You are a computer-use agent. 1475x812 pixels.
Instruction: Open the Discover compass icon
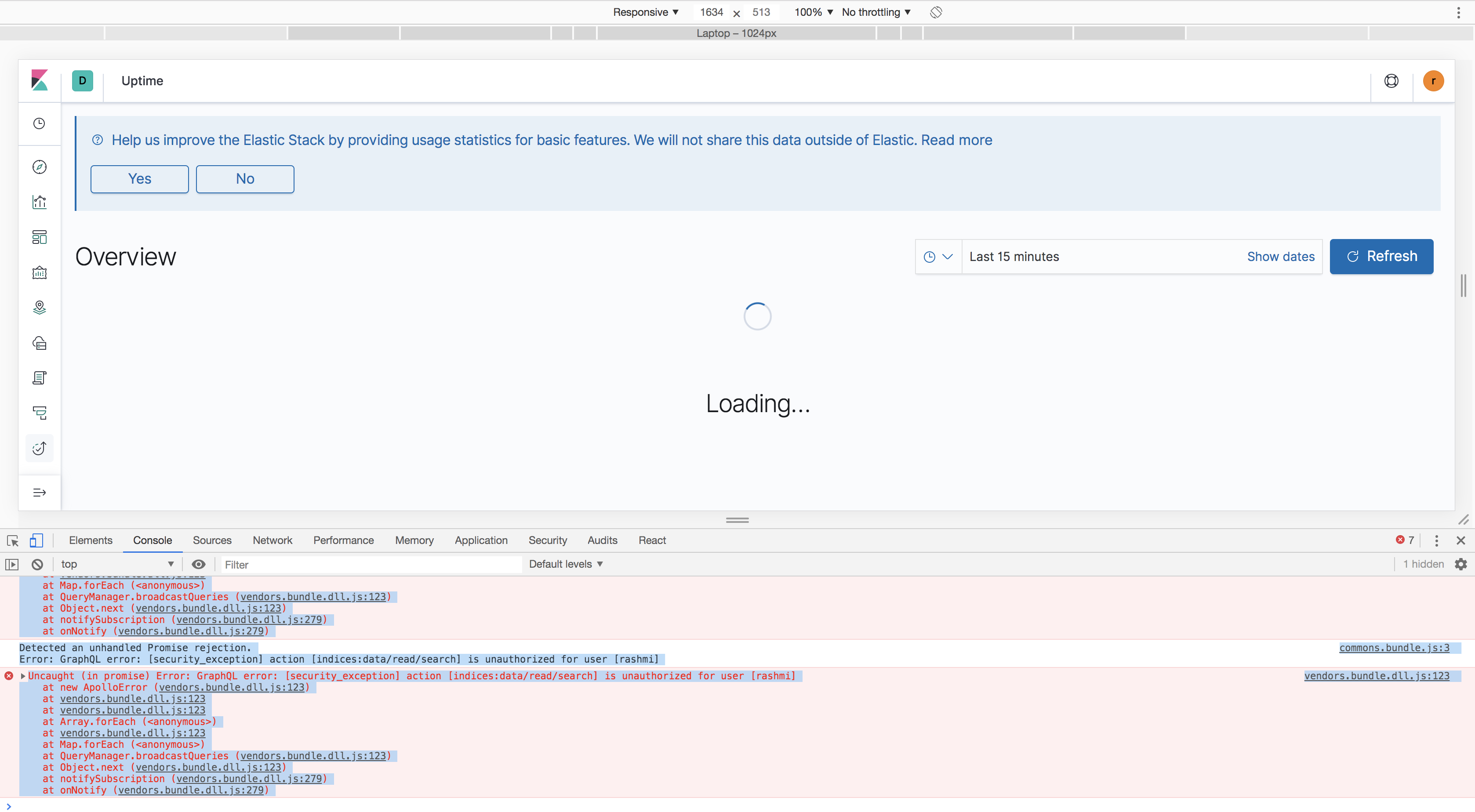pyautogui.click(x=39, y=167)
